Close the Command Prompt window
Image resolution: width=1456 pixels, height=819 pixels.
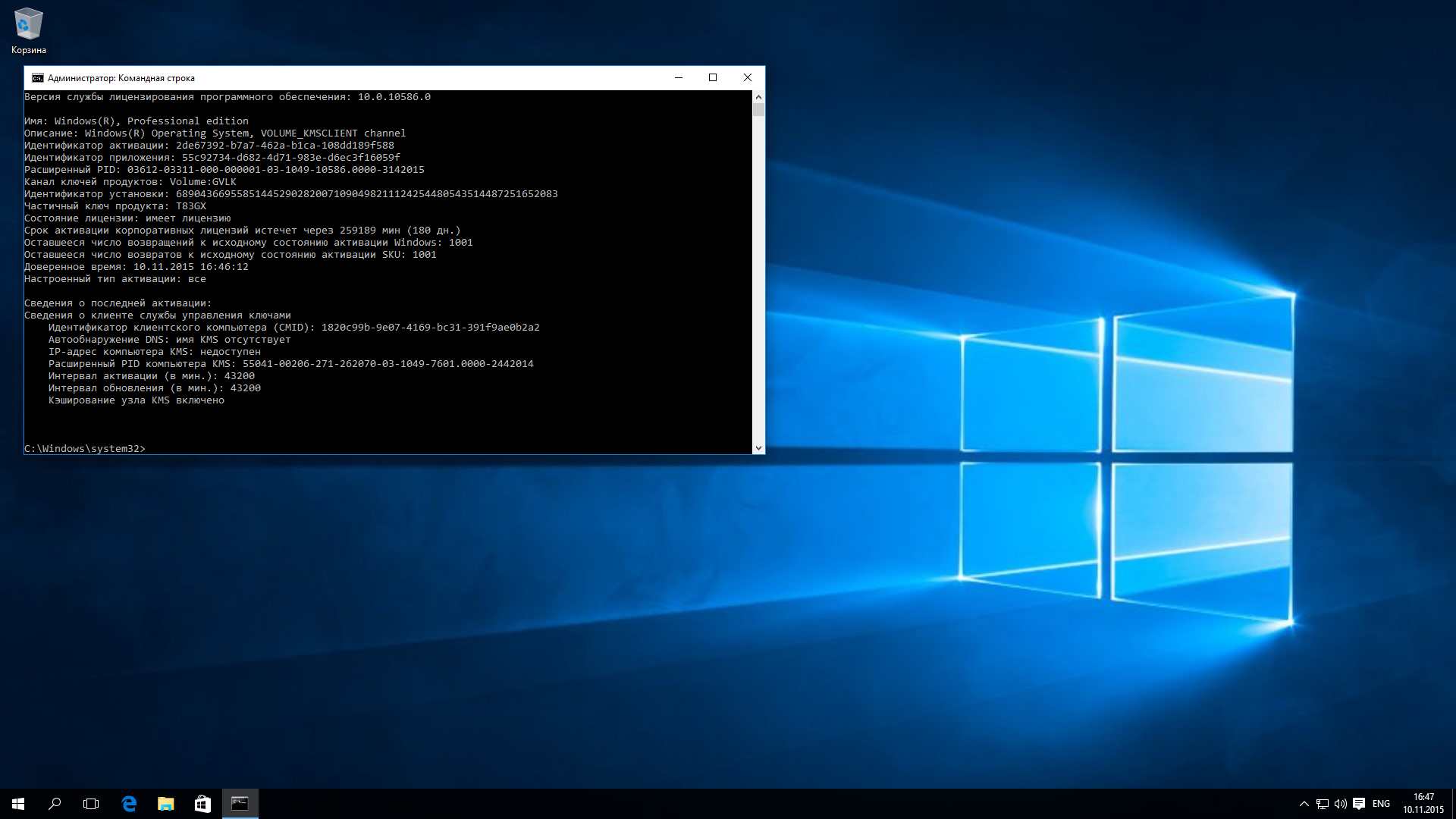(748, 78)
